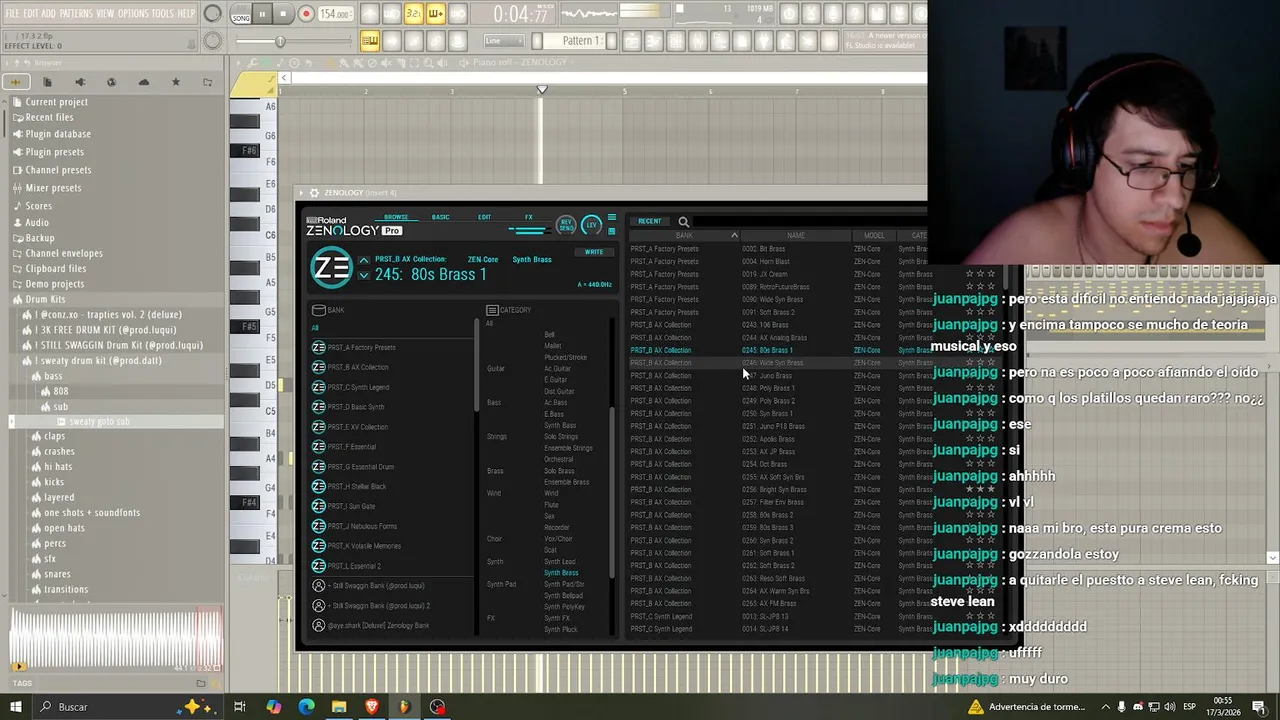Expand the snares folder
Image resolution: width=1280 pixels, height=720 pixels.
click(x=57, y=574)
